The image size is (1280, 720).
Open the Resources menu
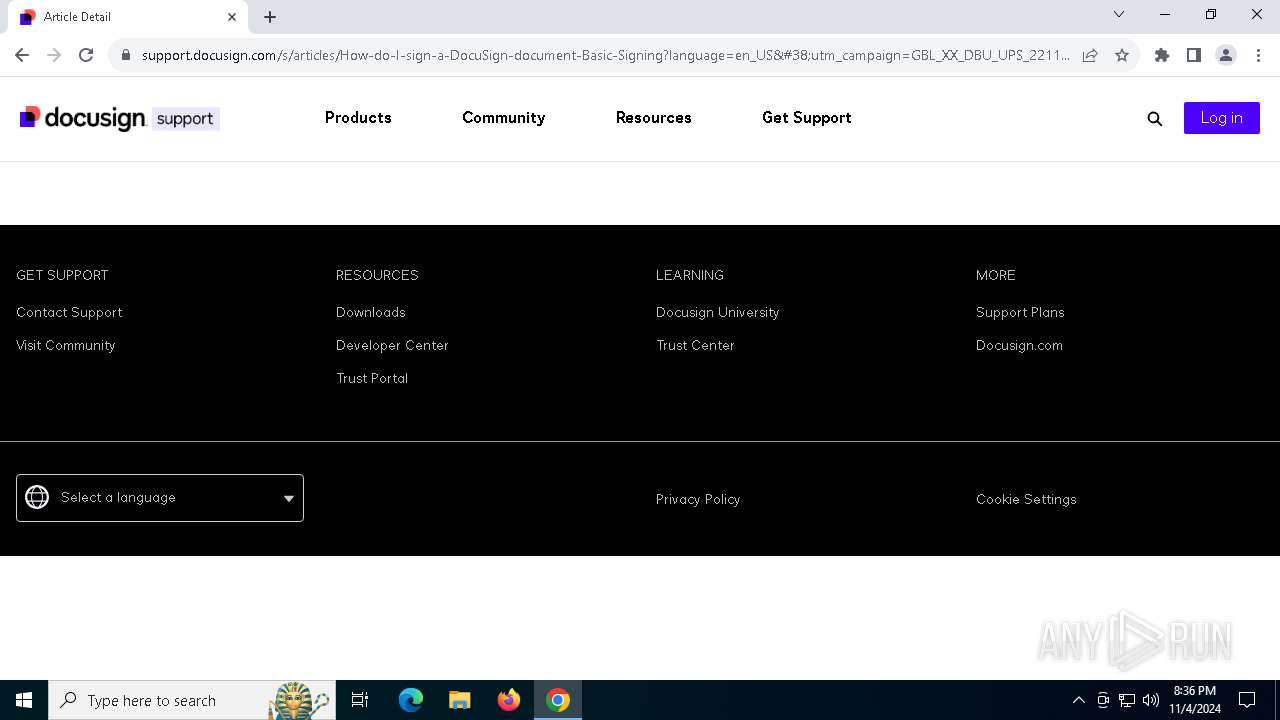654,118
